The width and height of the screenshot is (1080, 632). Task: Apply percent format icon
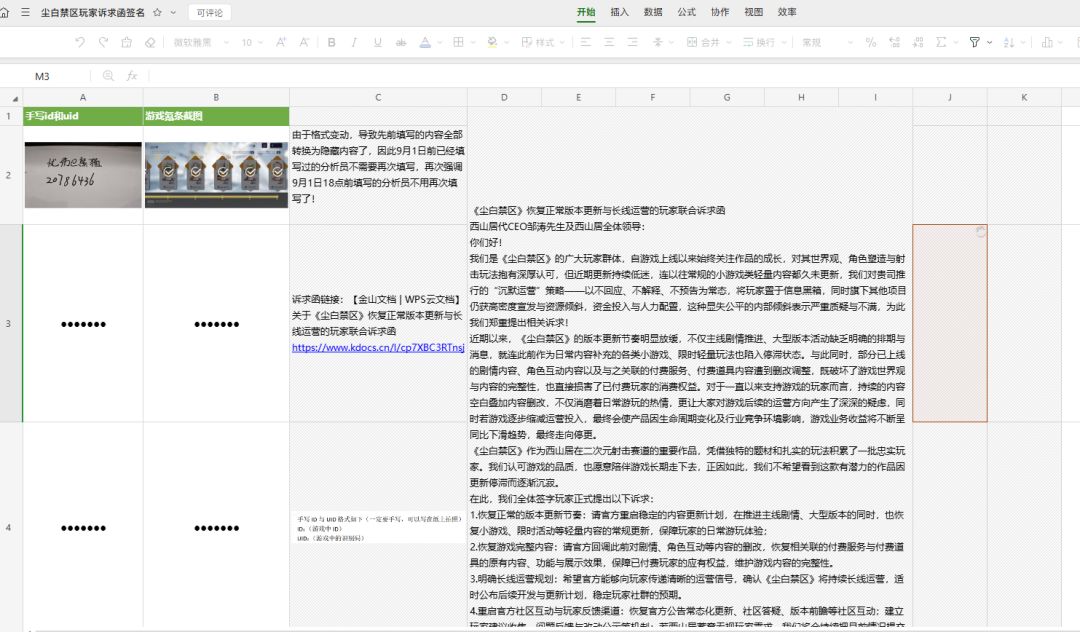tap(871, 43)
